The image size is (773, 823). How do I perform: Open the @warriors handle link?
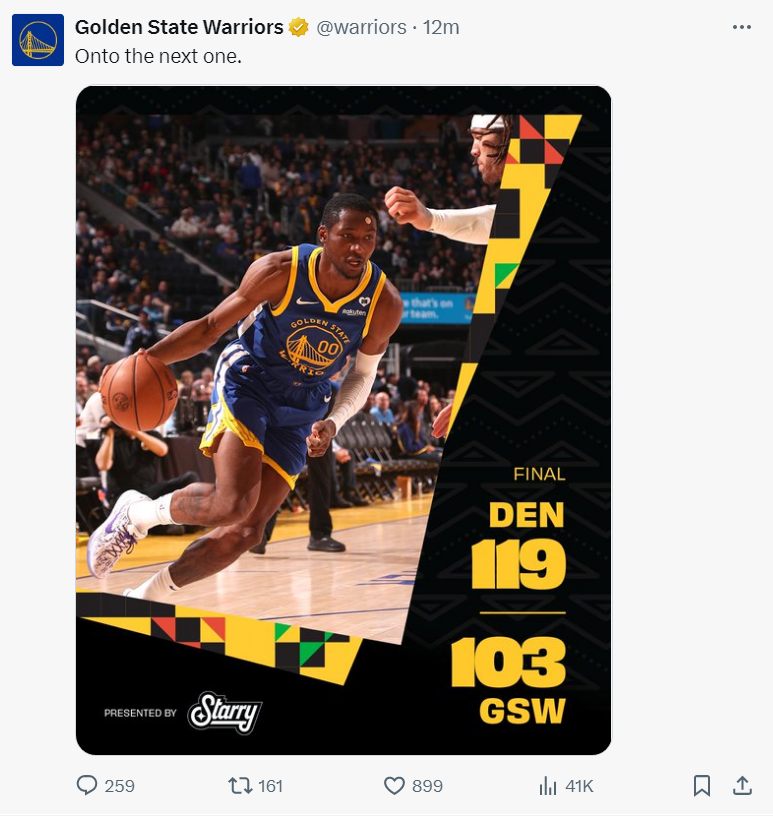(361, 27)
